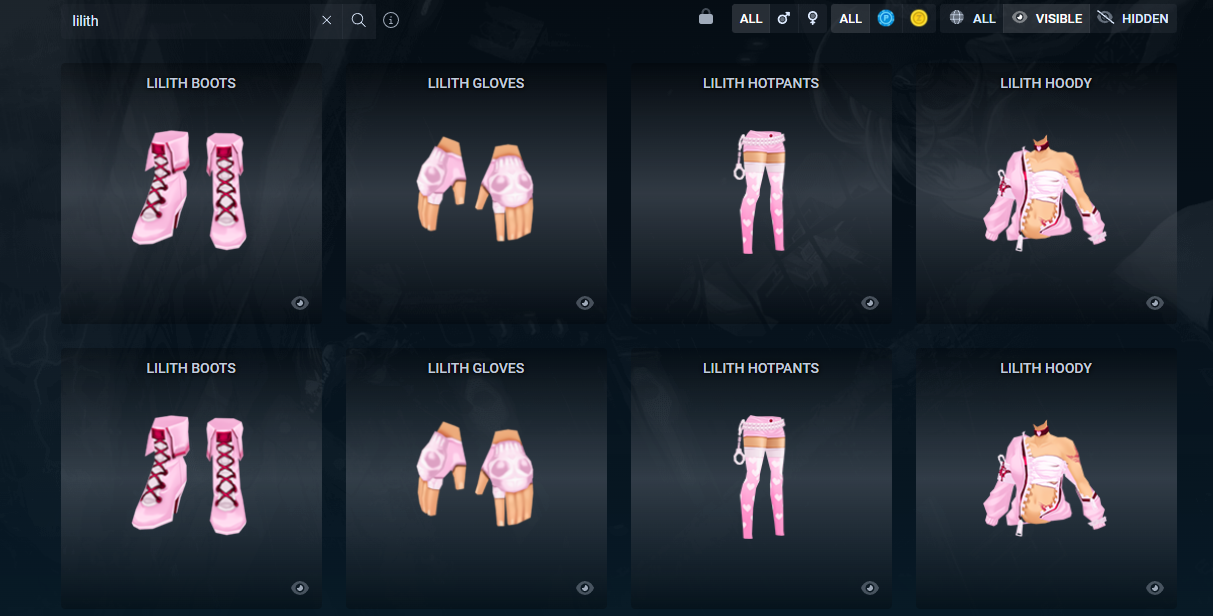Filter items by female gender symbol

813,19
